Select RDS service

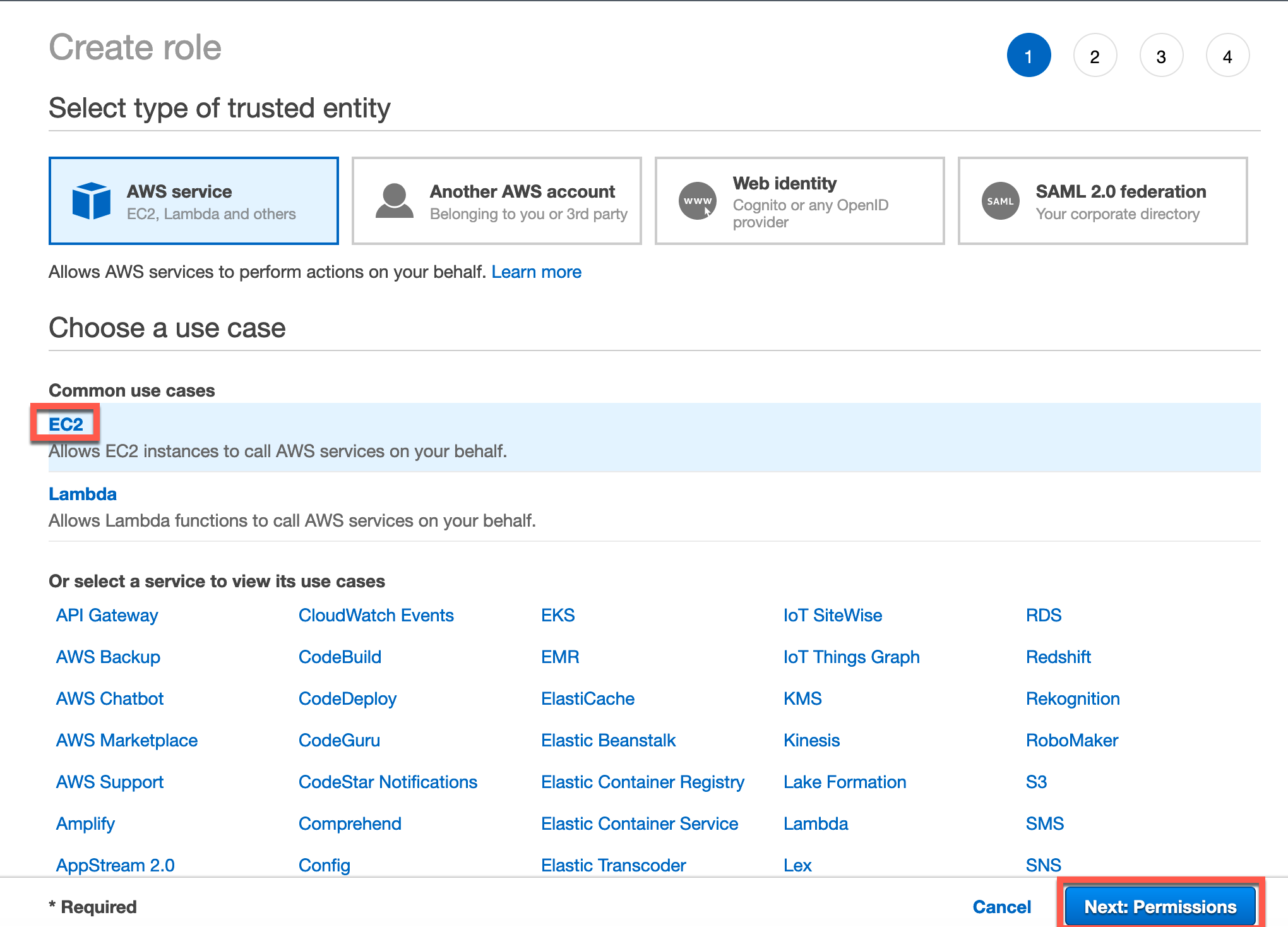tap(1044, 615)
